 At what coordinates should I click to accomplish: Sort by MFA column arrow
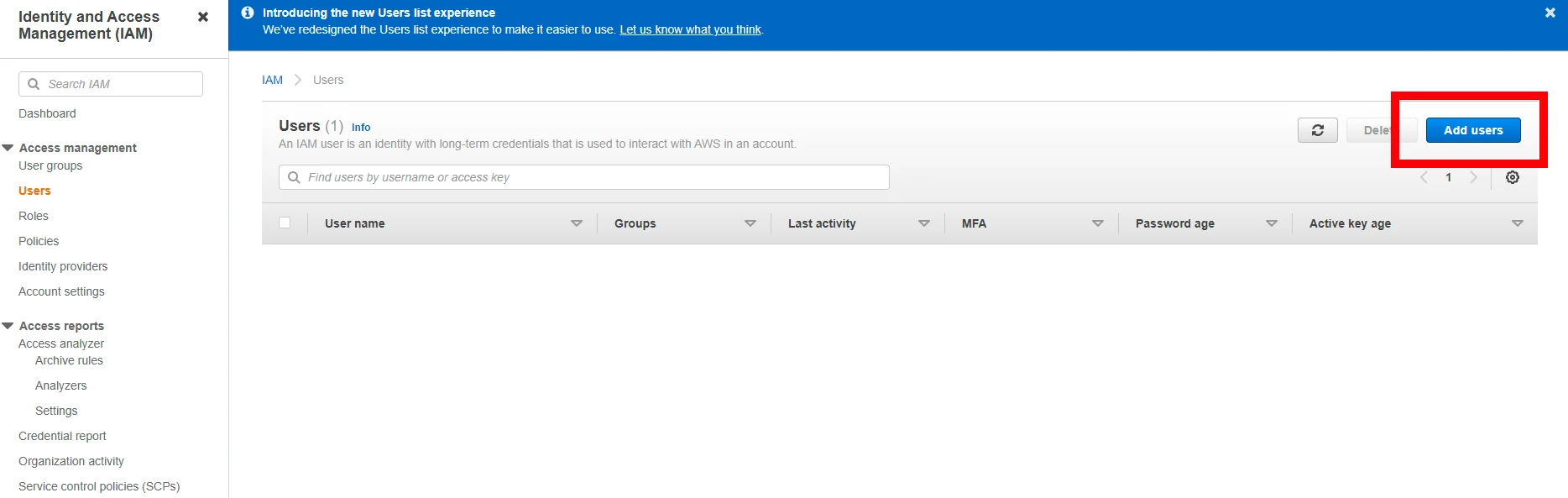(x=1098, y=223)
